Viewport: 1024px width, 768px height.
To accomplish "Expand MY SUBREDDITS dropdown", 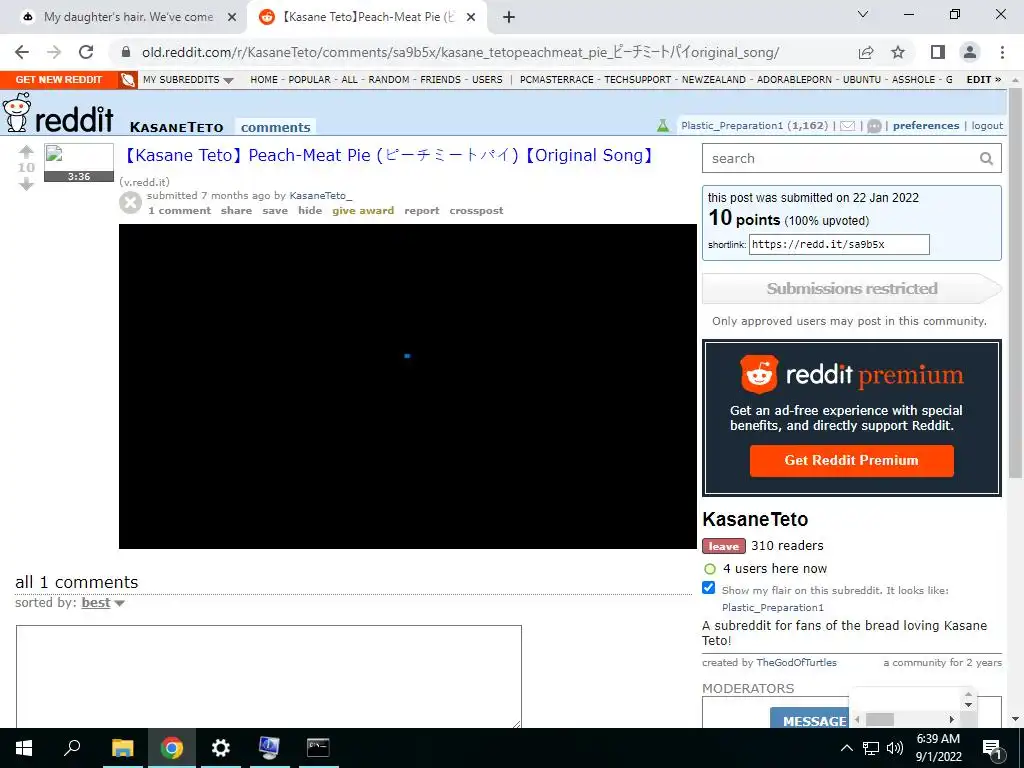I will point(188,80).
